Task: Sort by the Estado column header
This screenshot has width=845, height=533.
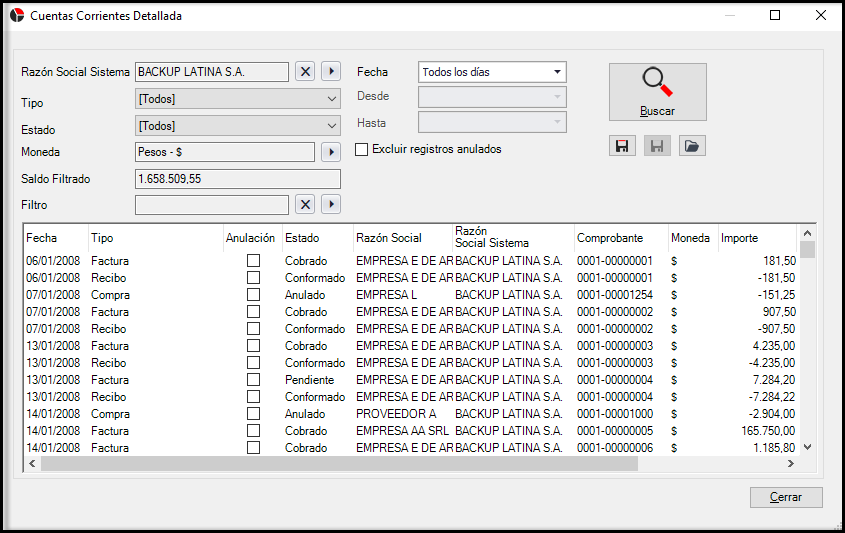Action: (x=318, y=238)
